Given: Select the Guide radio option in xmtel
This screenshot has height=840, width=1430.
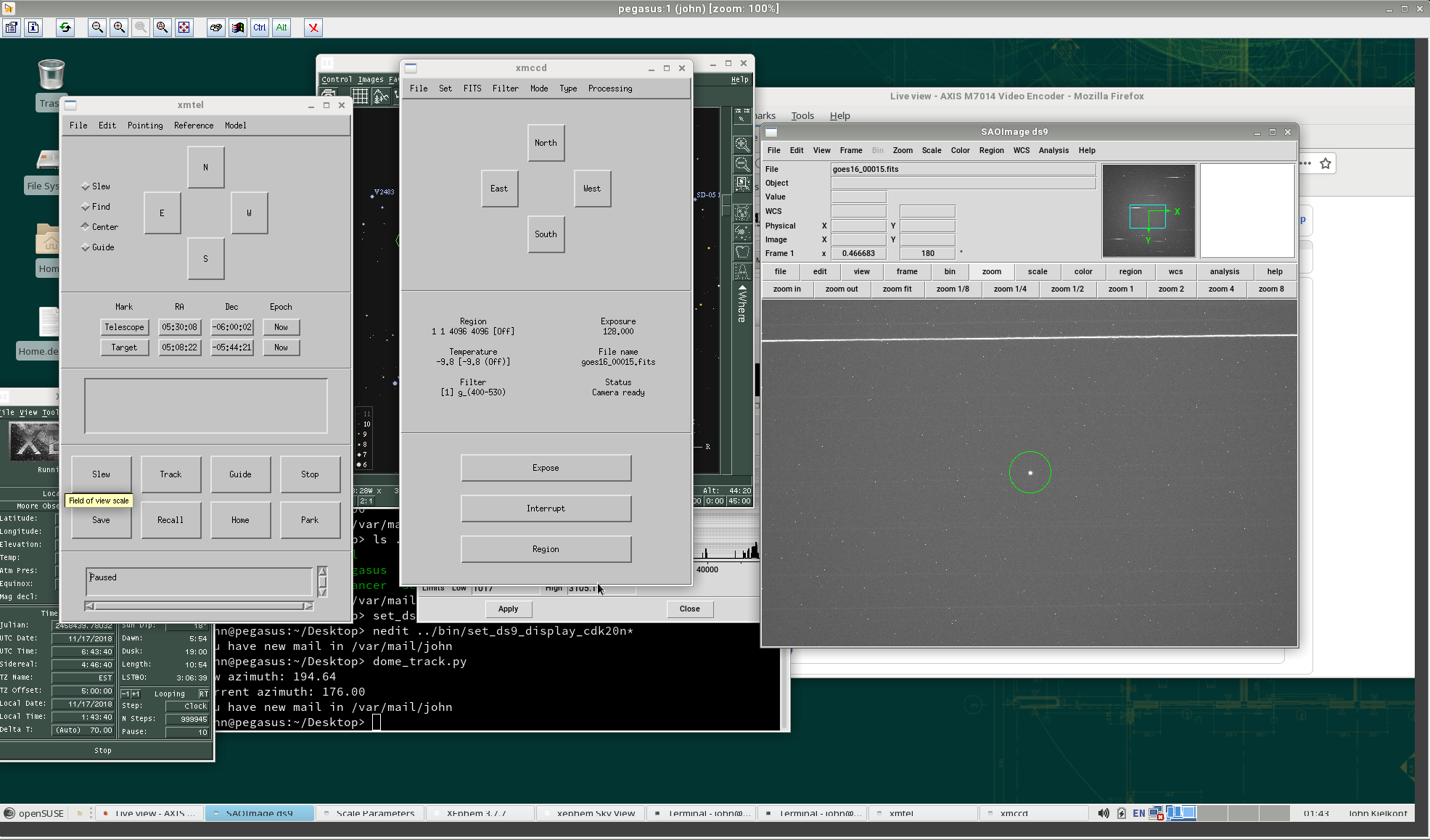Looking at the screenshot, I should click(x=99, y=247).
